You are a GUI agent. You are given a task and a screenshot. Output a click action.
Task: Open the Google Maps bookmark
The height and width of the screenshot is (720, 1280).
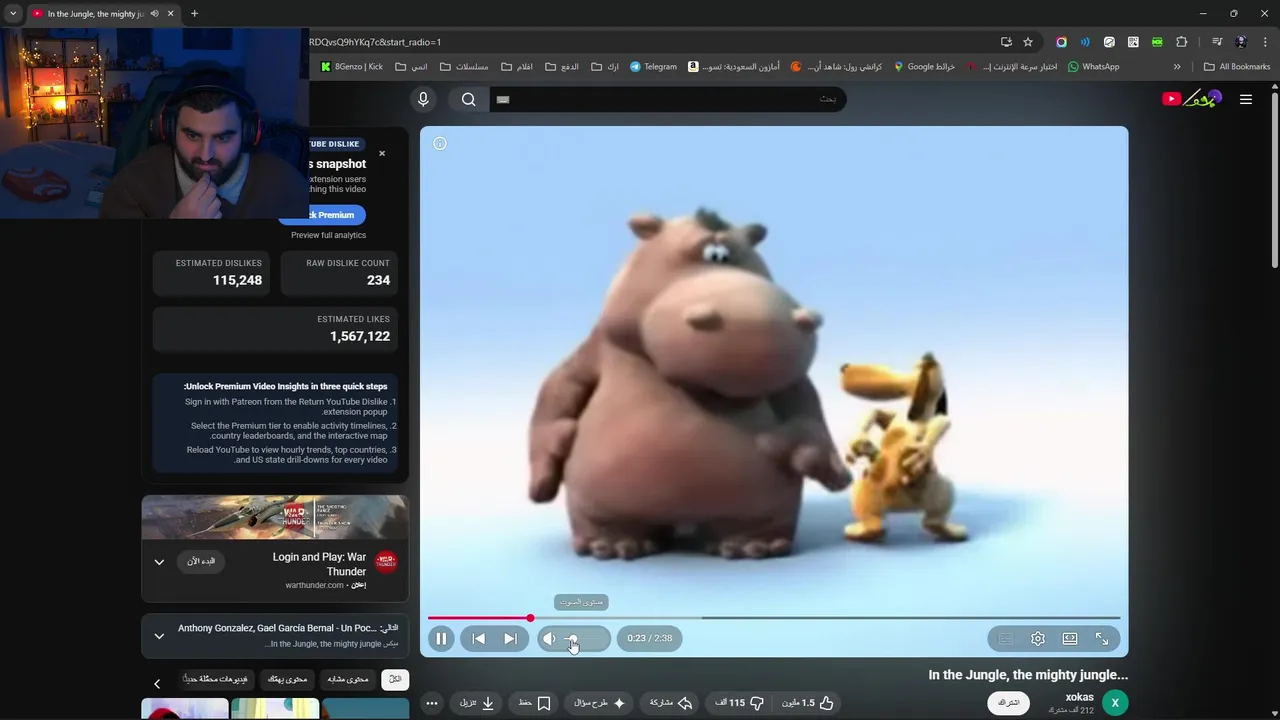click(924, 67)
